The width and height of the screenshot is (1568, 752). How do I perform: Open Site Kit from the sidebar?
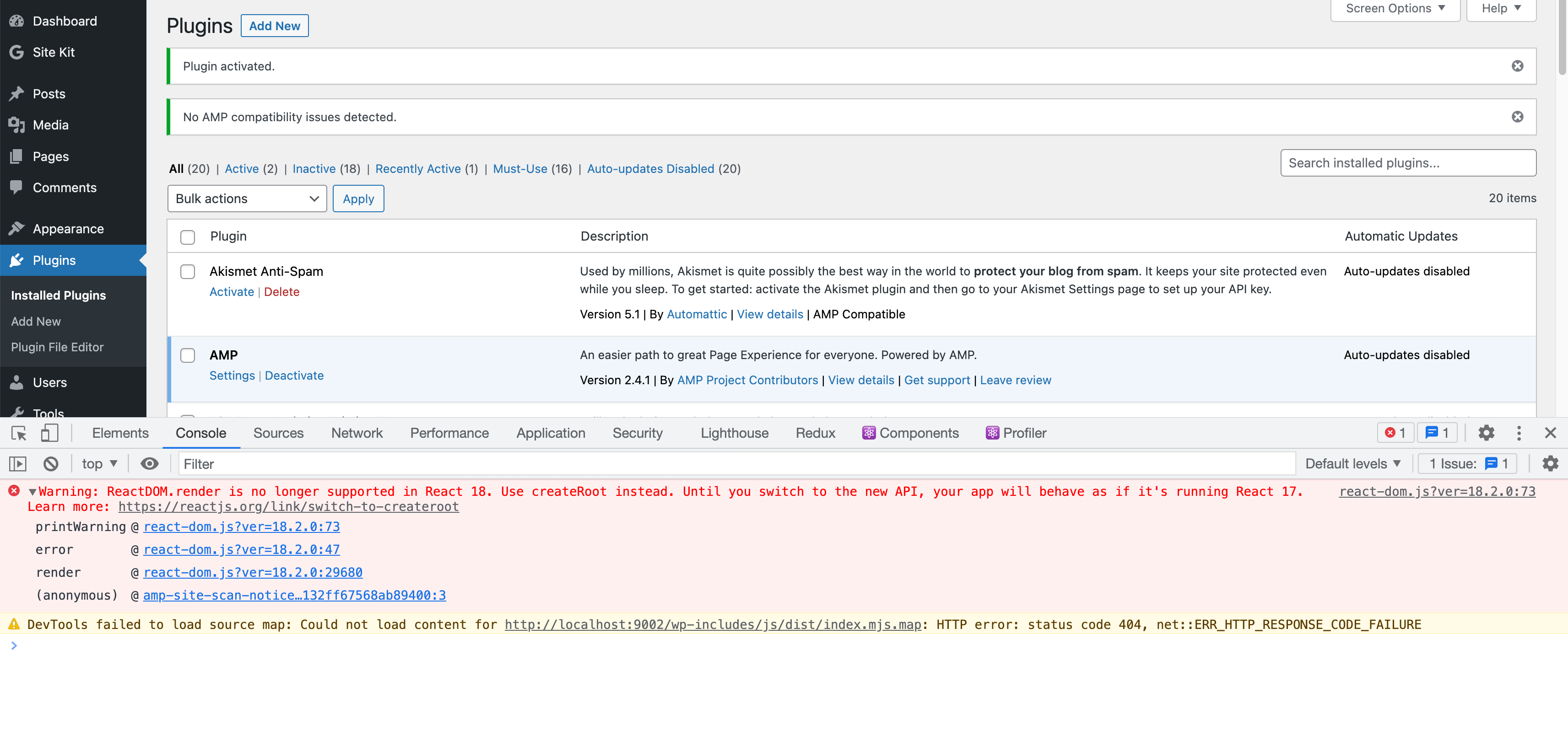click(53, 52)
